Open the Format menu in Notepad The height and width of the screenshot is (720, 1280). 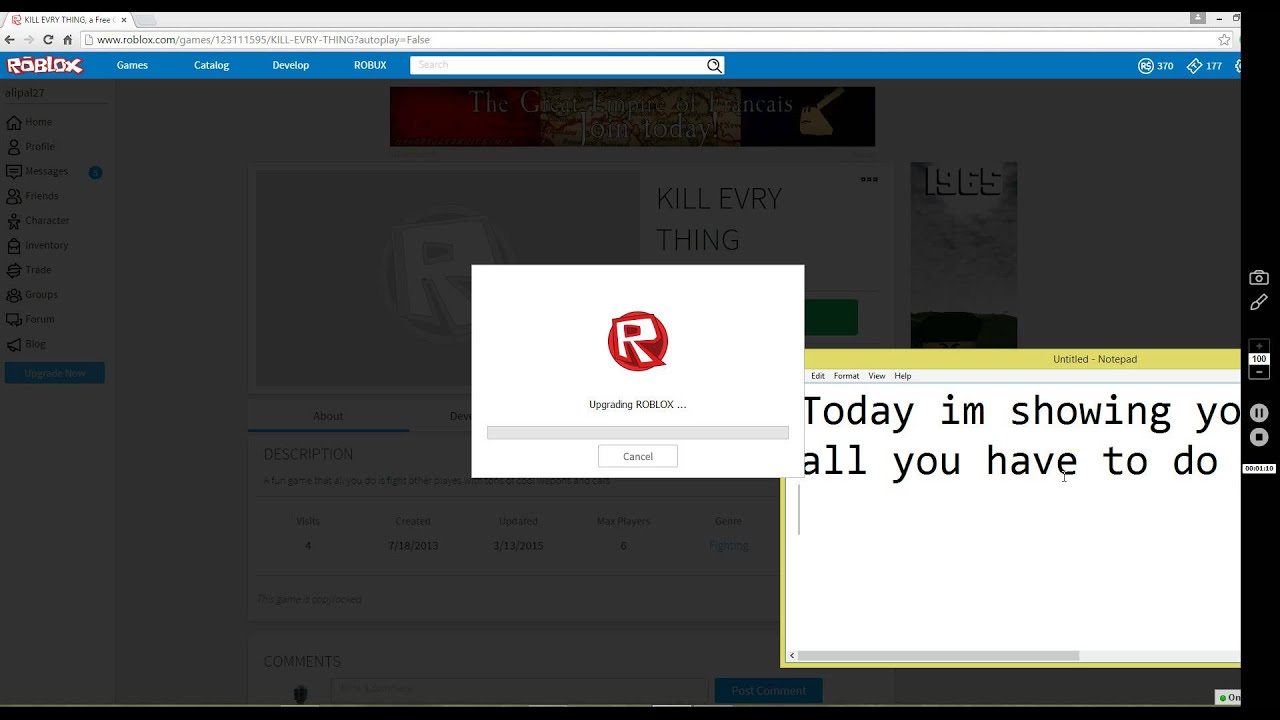[846, 376]
